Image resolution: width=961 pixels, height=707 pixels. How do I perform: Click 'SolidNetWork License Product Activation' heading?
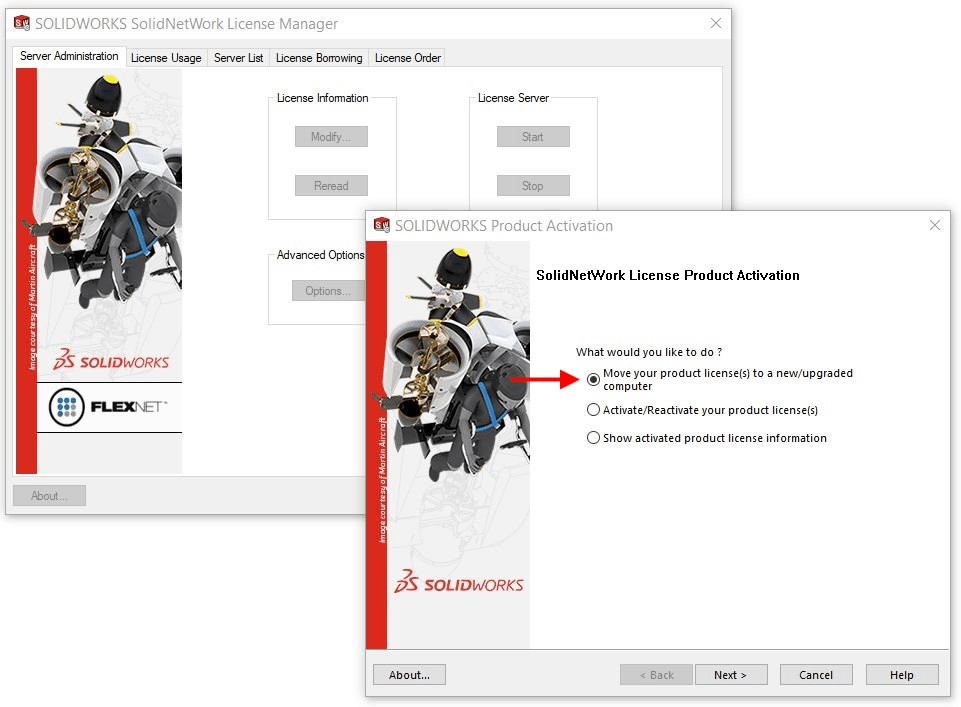[667, 275]
